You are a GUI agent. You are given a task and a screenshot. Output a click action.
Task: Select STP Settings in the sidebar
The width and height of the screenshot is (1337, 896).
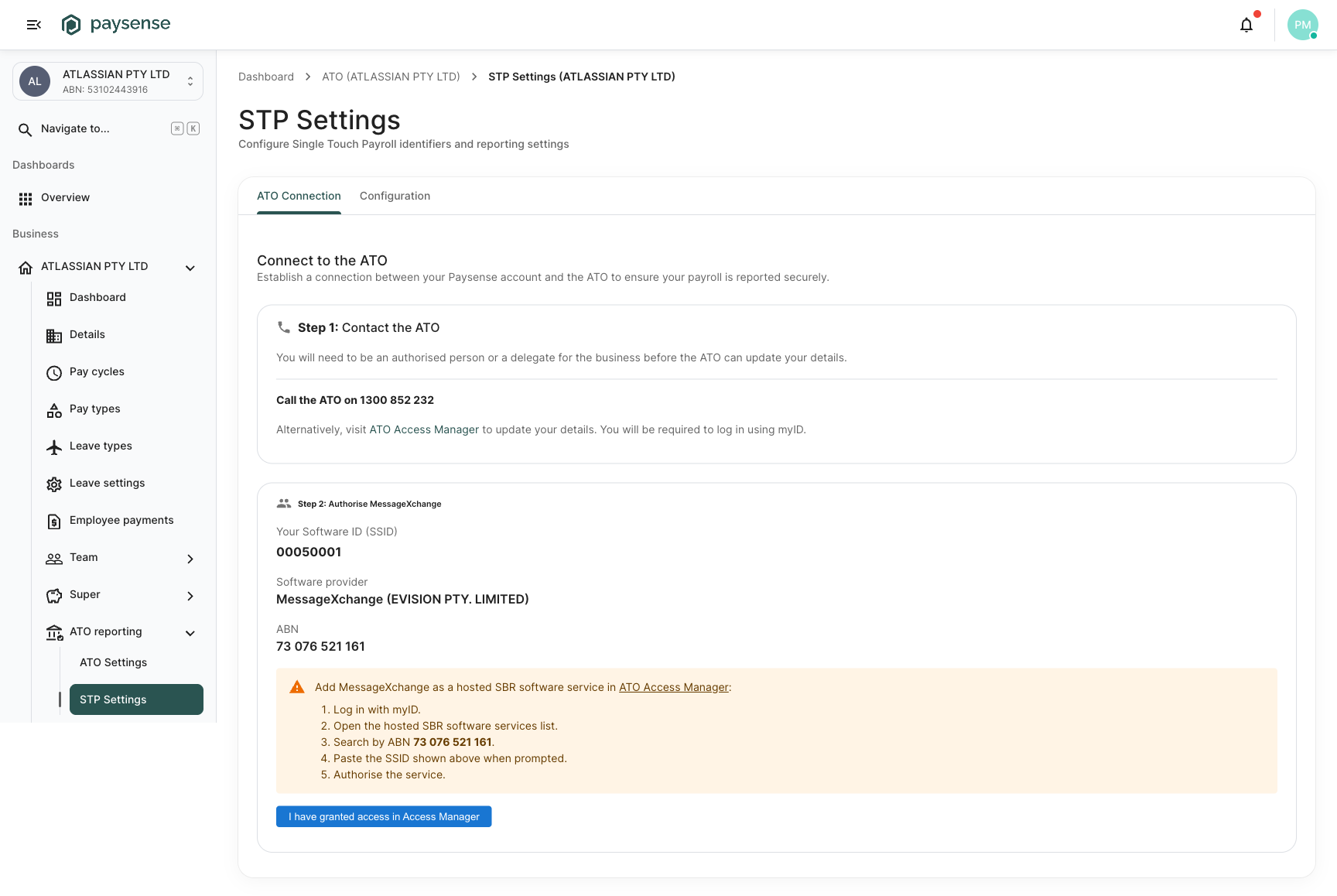point(136,699)
